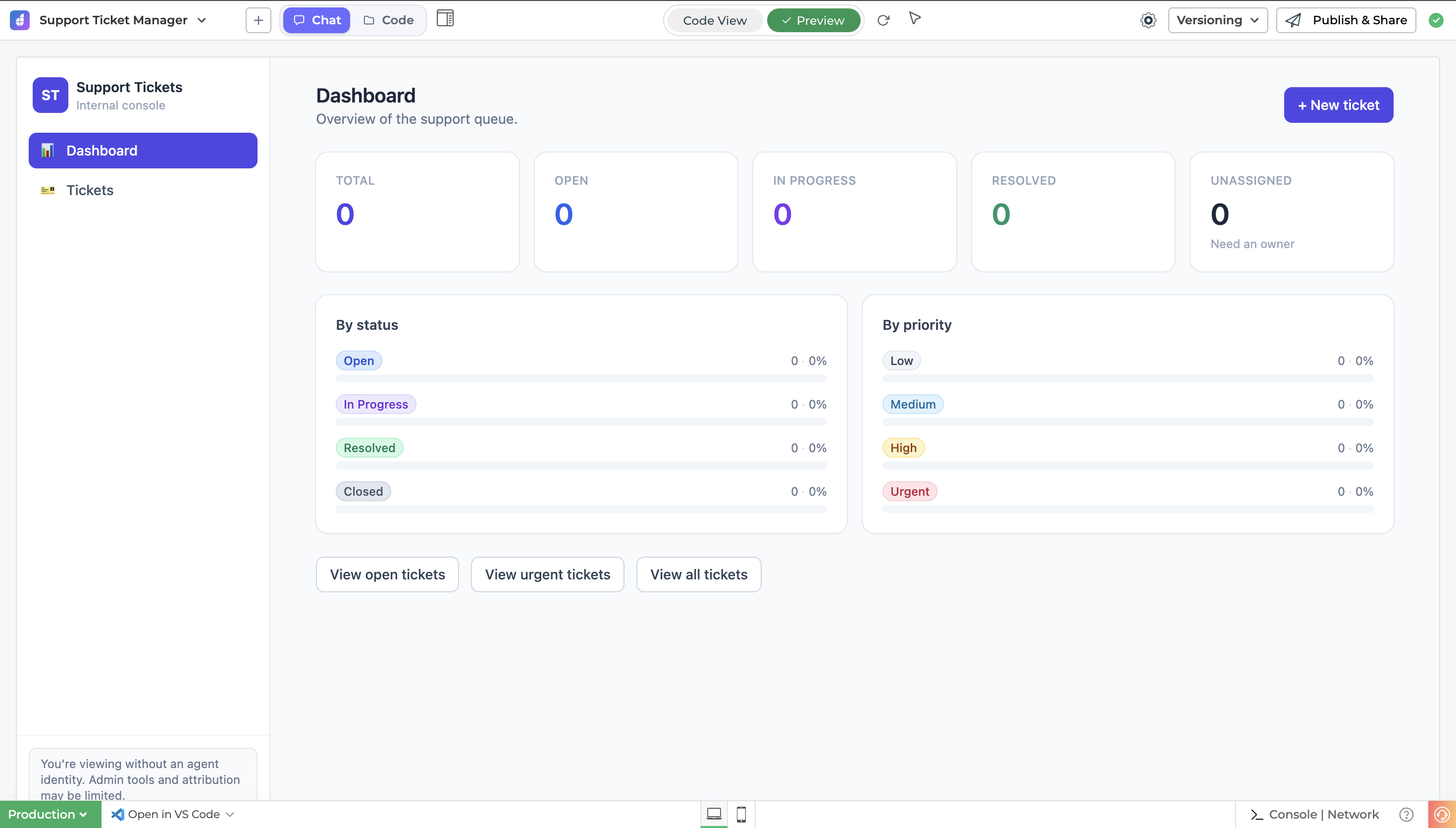Expand the Versioning dropdown
Viewport: 1456px width, 828px height.
pos(1218,20)
